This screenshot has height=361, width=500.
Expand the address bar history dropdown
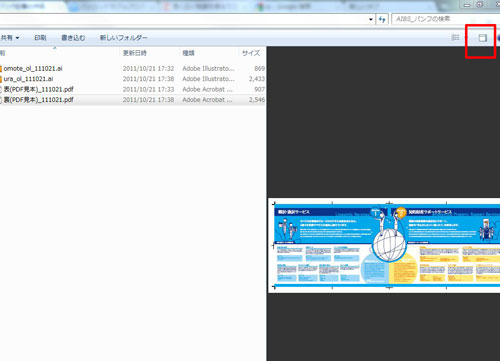[x=371, y=19]
